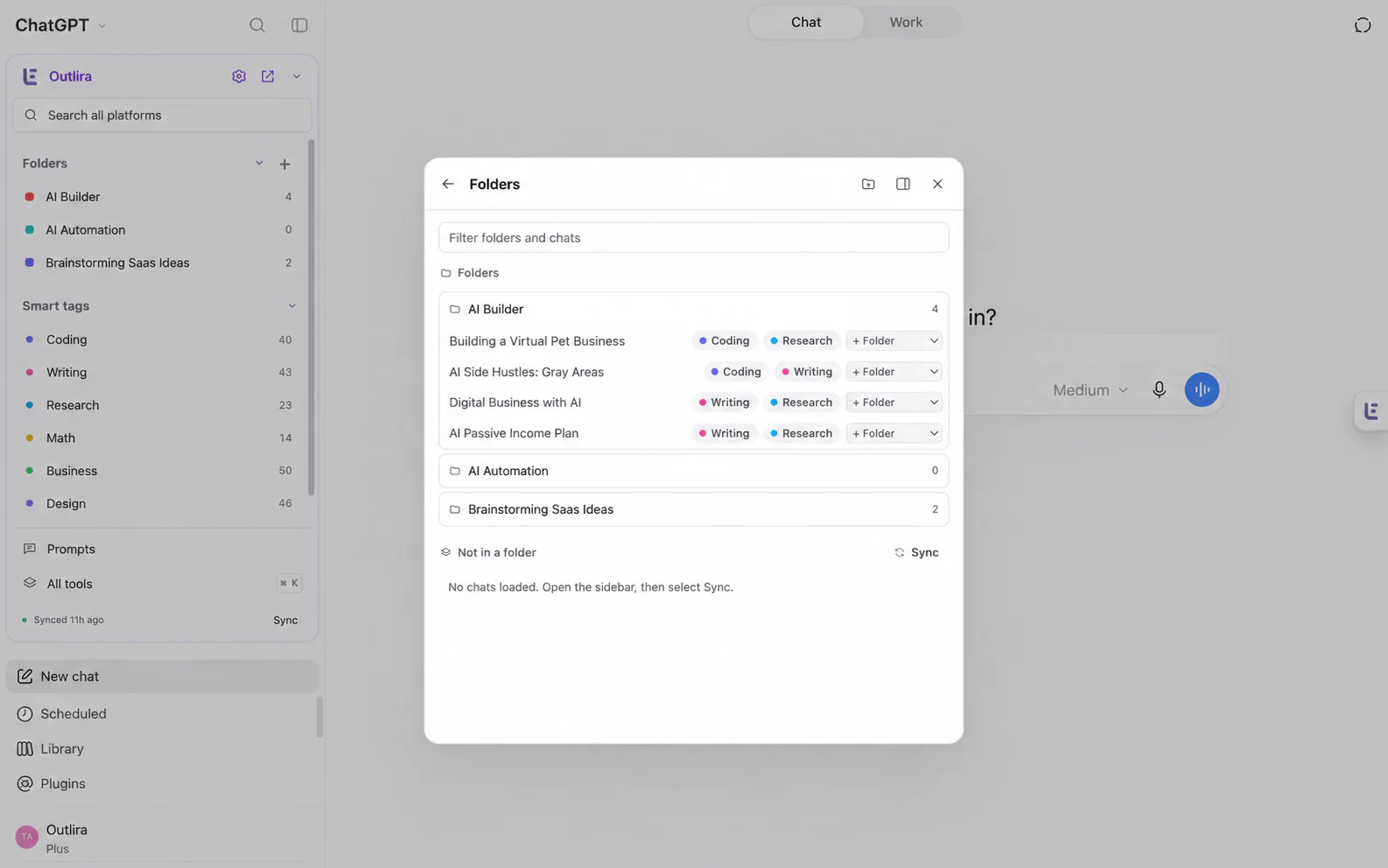Select the AI Builder folder in sidebar

tap(158, 197)
